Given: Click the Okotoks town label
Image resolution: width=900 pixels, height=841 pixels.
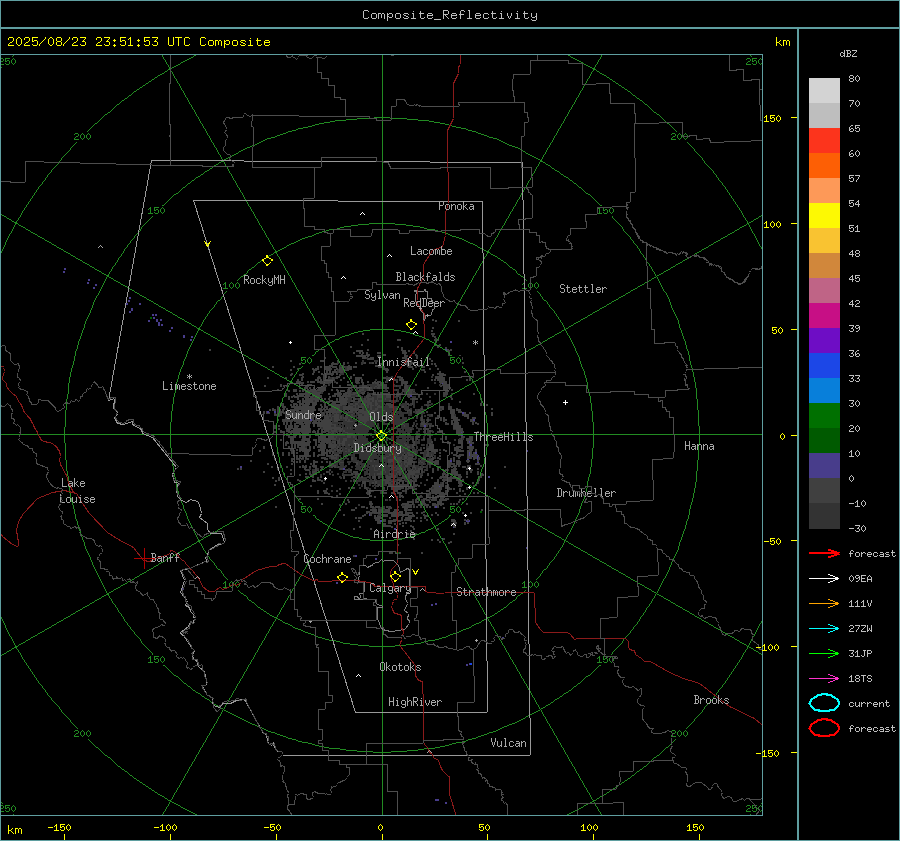Looking at the screenshot, I should [x=400, y=667].
